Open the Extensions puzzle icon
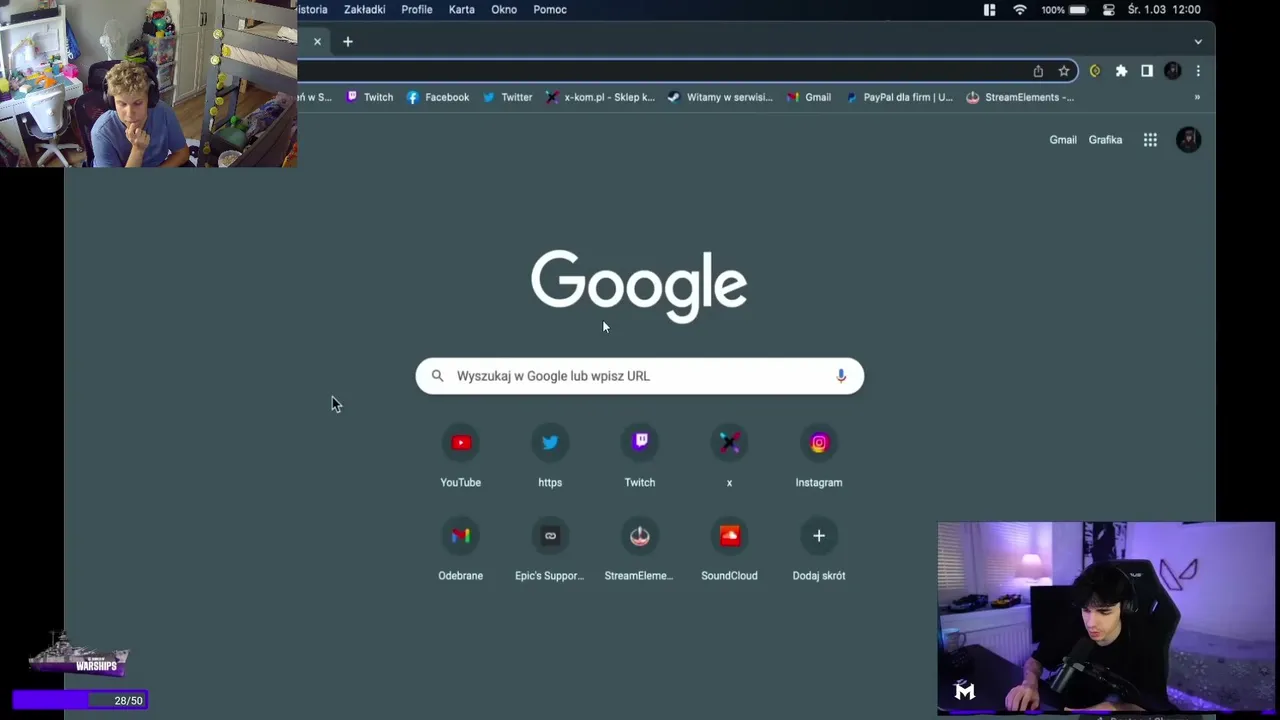 pos(1121,71)
